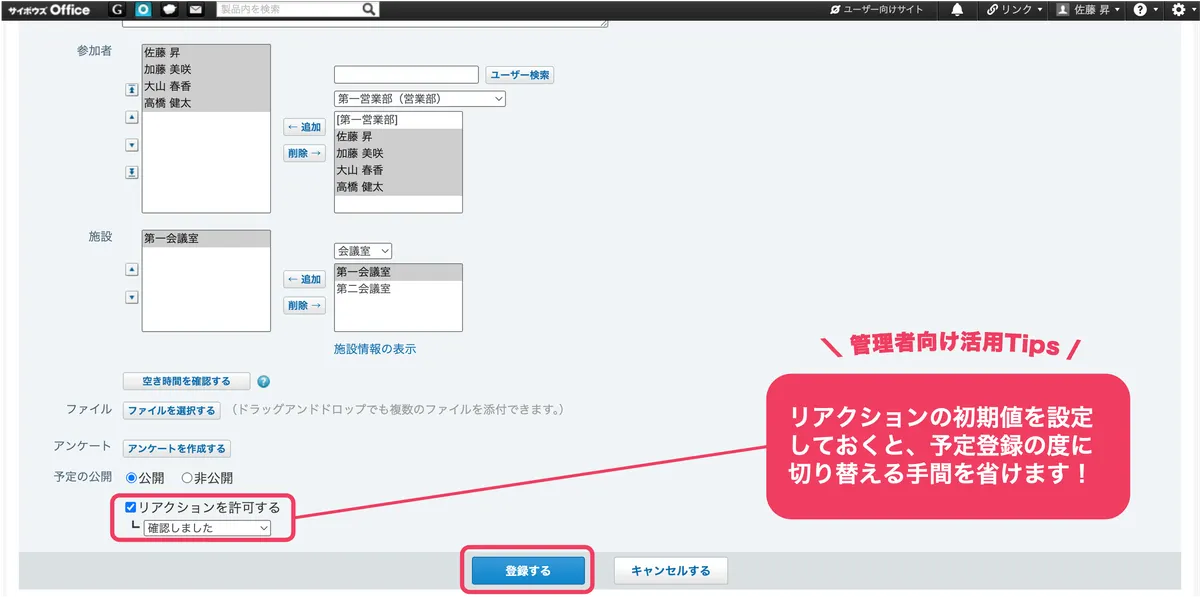Screen dimensions: 1200x597
Task: Click ← 追加 for facilities
Action: (304, 280)
